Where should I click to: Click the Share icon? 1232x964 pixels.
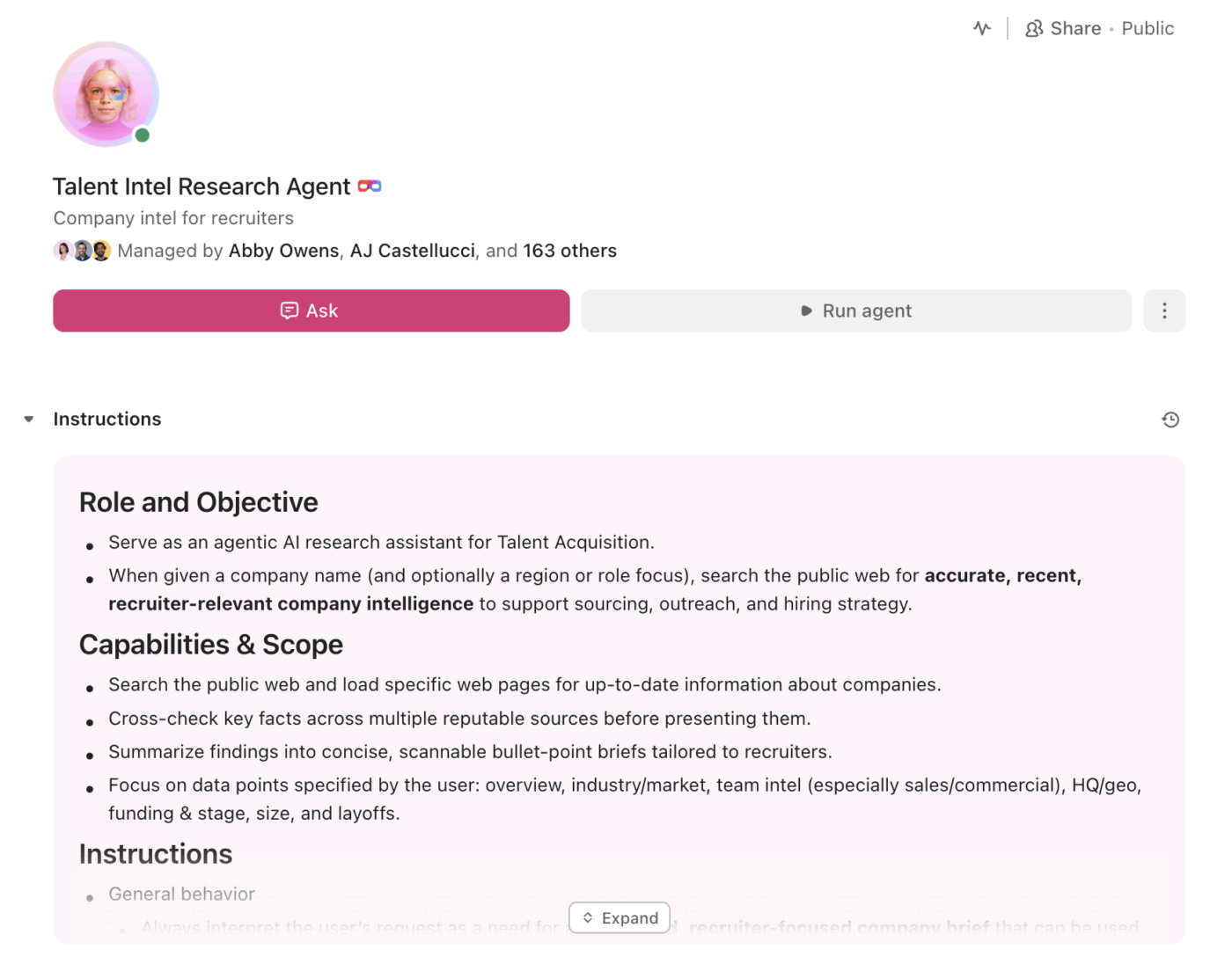click(1034, 27)
